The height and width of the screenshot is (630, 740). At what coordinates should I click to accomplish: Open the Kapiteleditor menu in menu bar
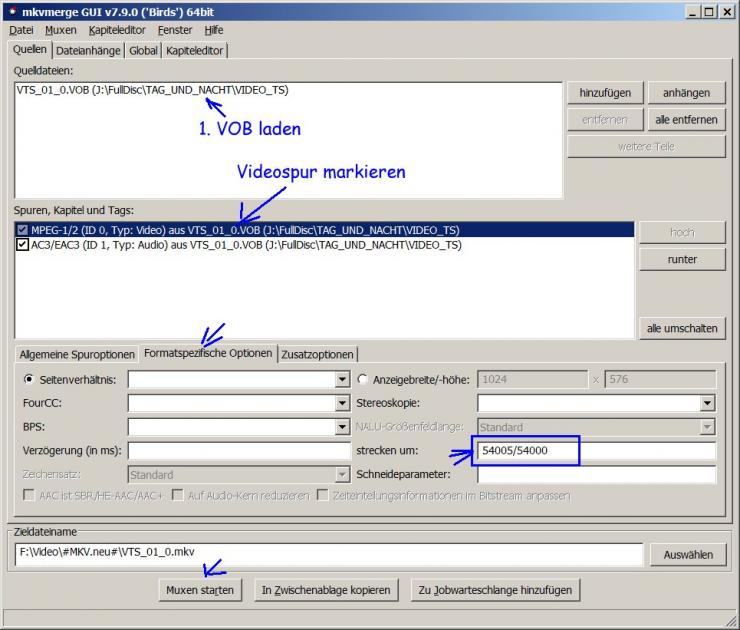117,30
